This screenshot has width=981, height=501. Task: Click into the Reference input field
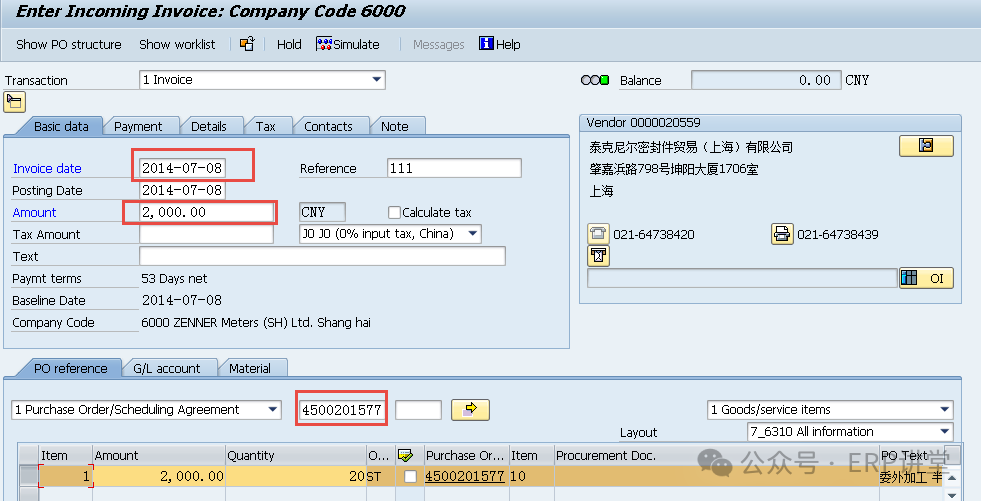[x=454, y=168]
